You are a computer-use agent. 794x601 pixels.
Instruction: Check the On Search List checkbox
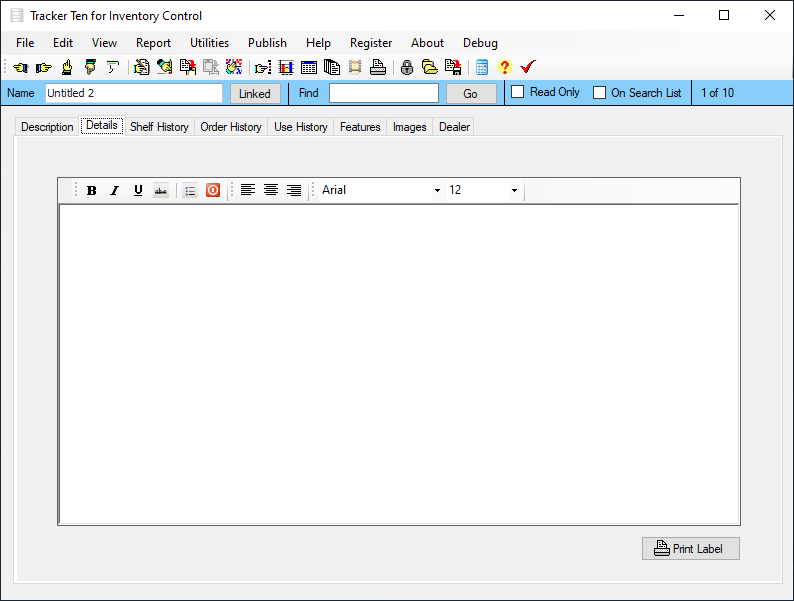(x=599, y=93)
